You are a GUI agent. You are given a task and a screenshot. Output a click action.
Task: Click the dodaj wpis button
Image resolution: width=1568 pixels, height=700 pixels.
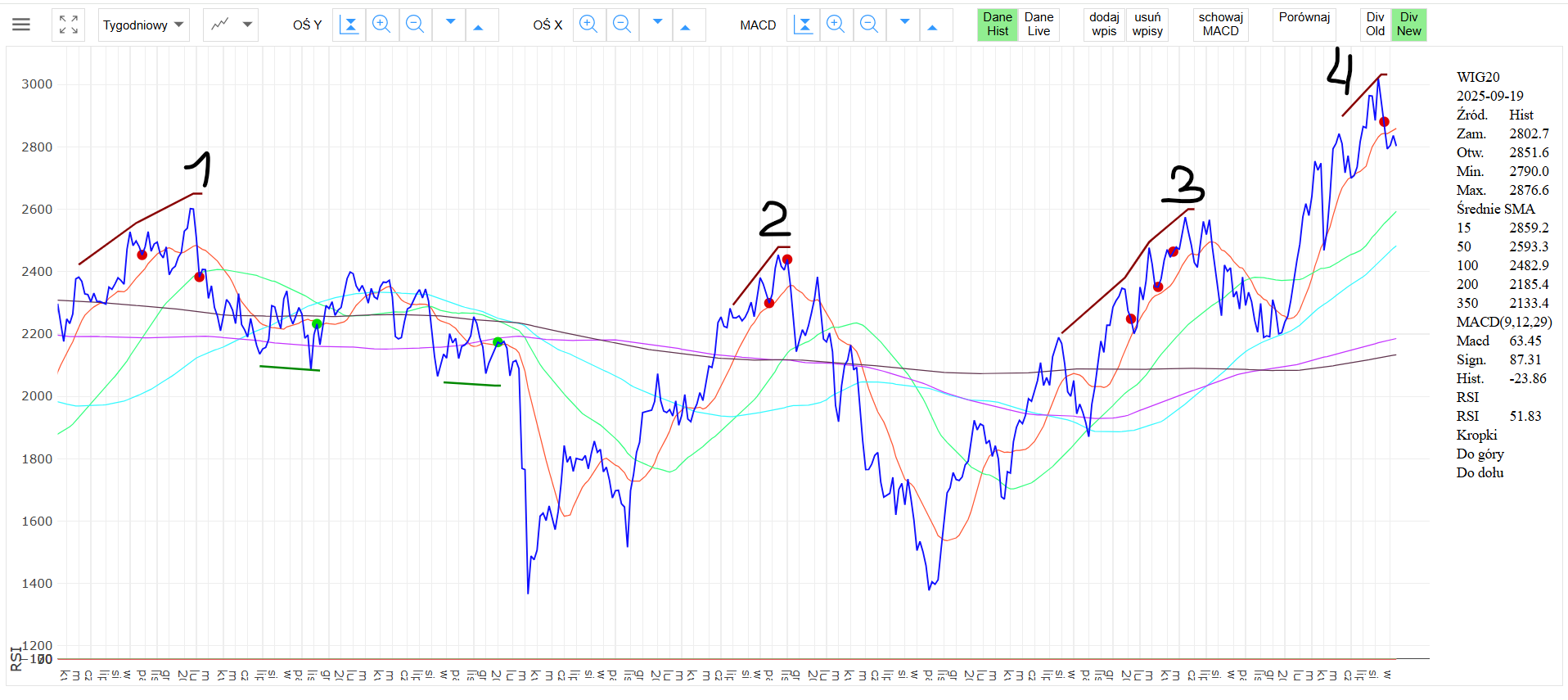(x=1104, y=25)
